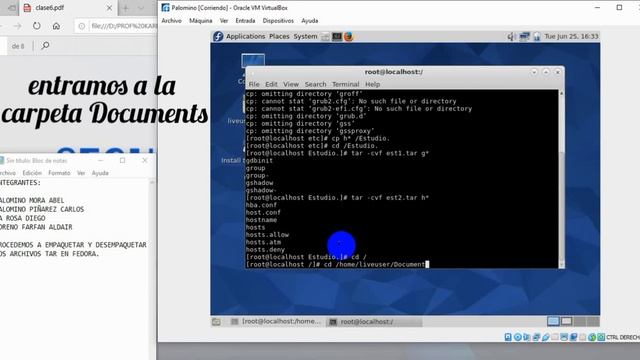Viewport: 640px width, 360px height.
Task: Open the System menu in Fedora panel
Action: tap(305, 36)
